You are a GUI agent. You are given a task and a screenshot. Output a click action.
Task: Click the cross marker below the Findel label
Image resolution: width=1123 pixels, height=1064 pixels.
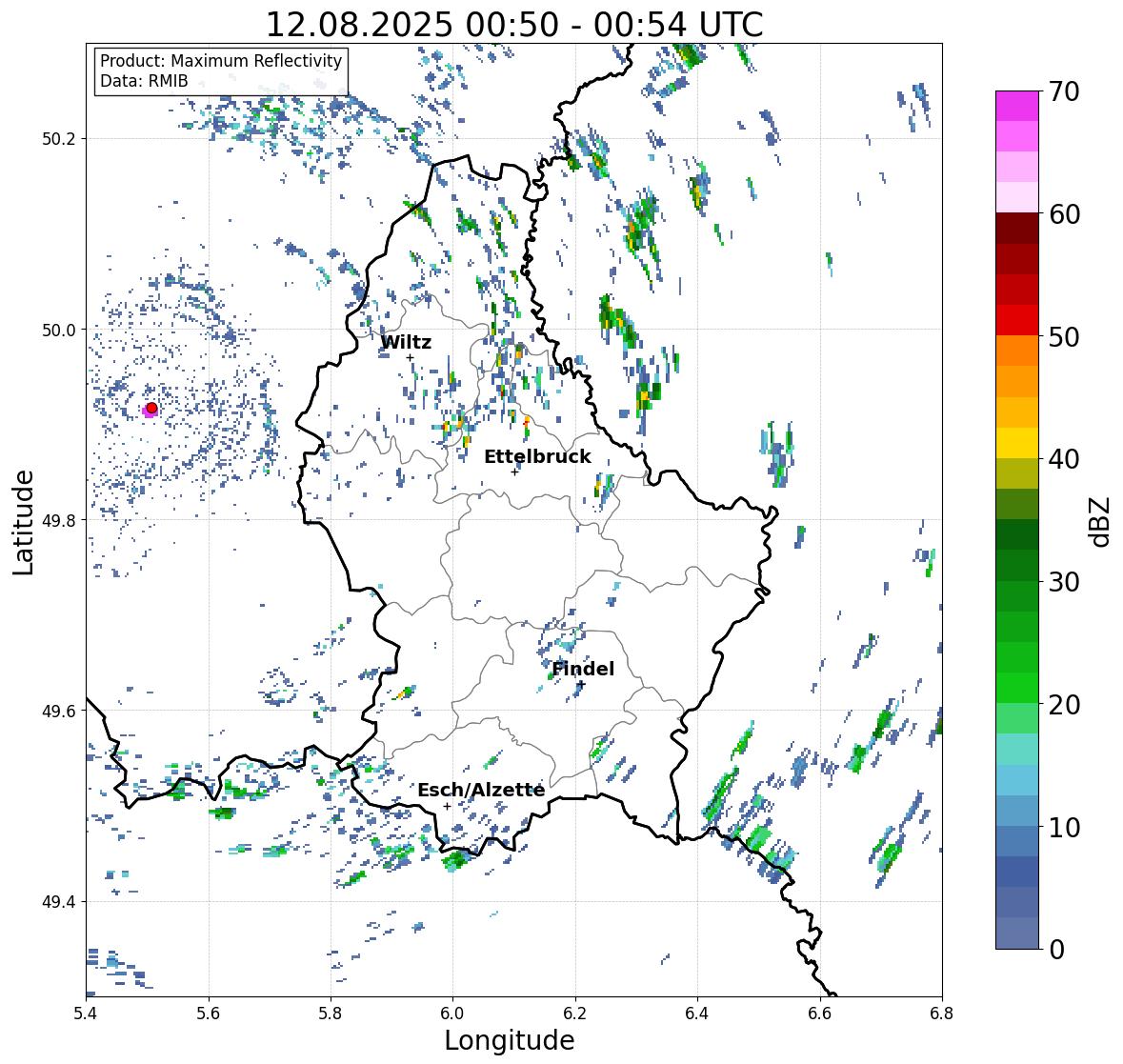(582, 685)
